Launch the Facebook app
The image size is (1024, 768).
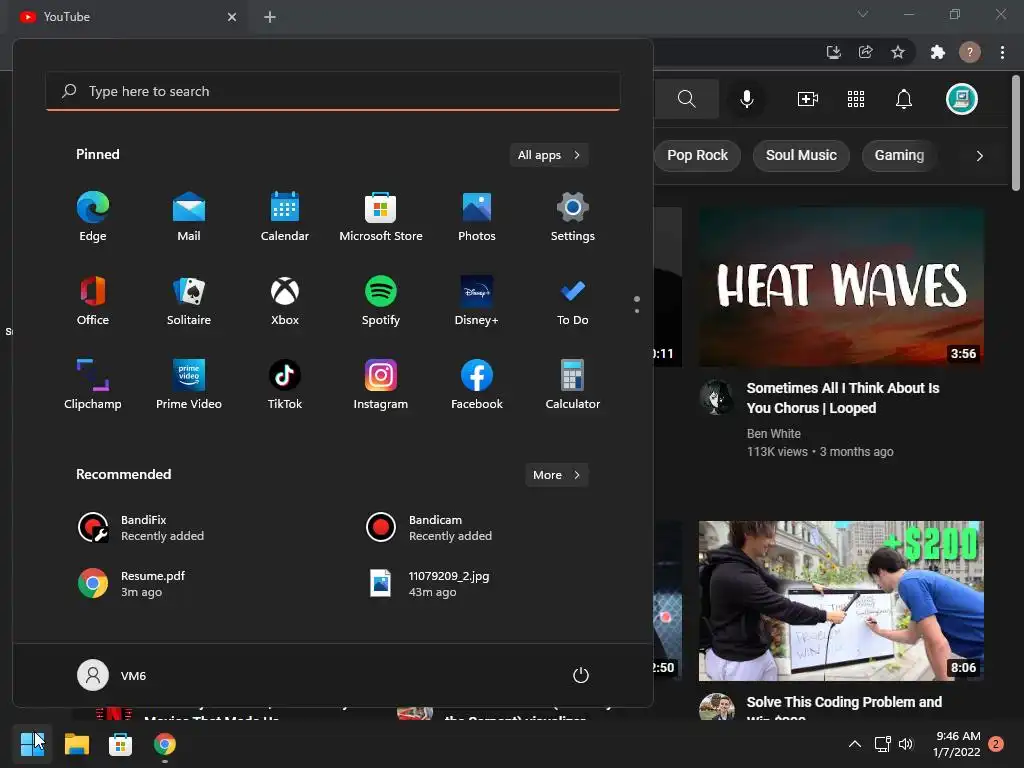477,385
